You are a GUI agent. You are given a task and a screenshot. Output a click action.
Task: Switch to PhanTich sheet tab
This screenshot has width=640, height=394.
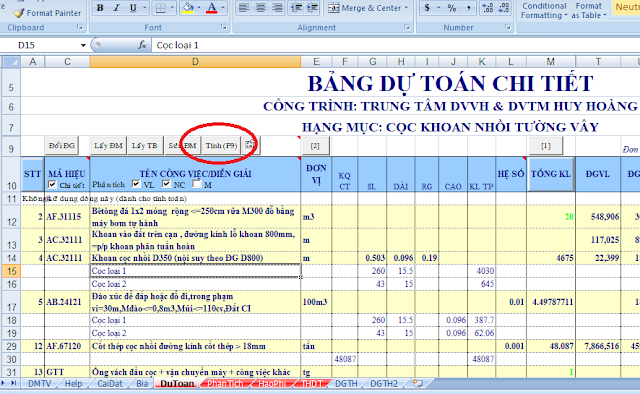coord(225,383)
